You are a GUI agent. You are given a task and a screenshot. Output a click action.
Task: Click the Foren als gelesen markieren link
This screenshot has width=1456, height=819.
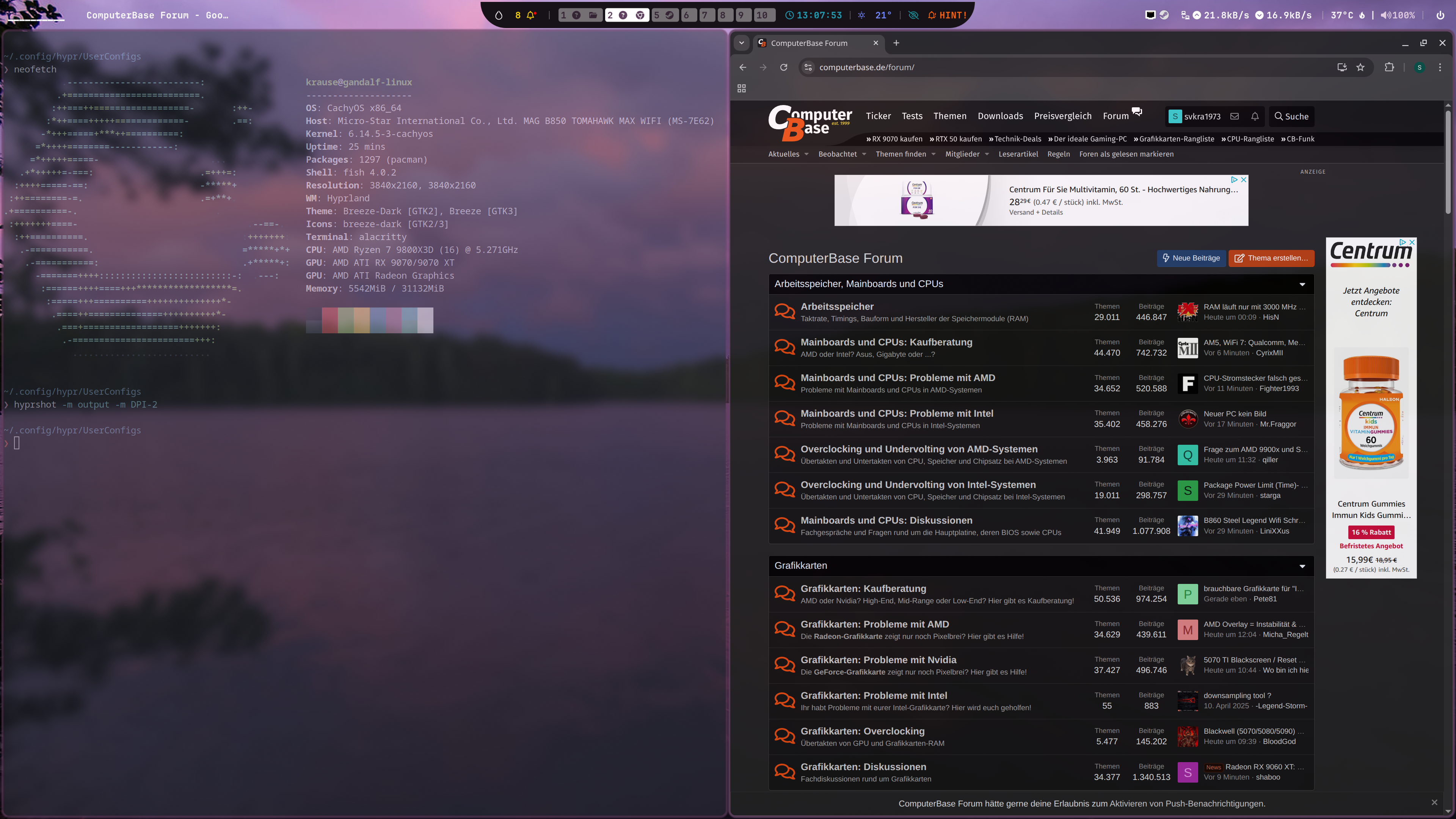click(x=1126, y=154)
